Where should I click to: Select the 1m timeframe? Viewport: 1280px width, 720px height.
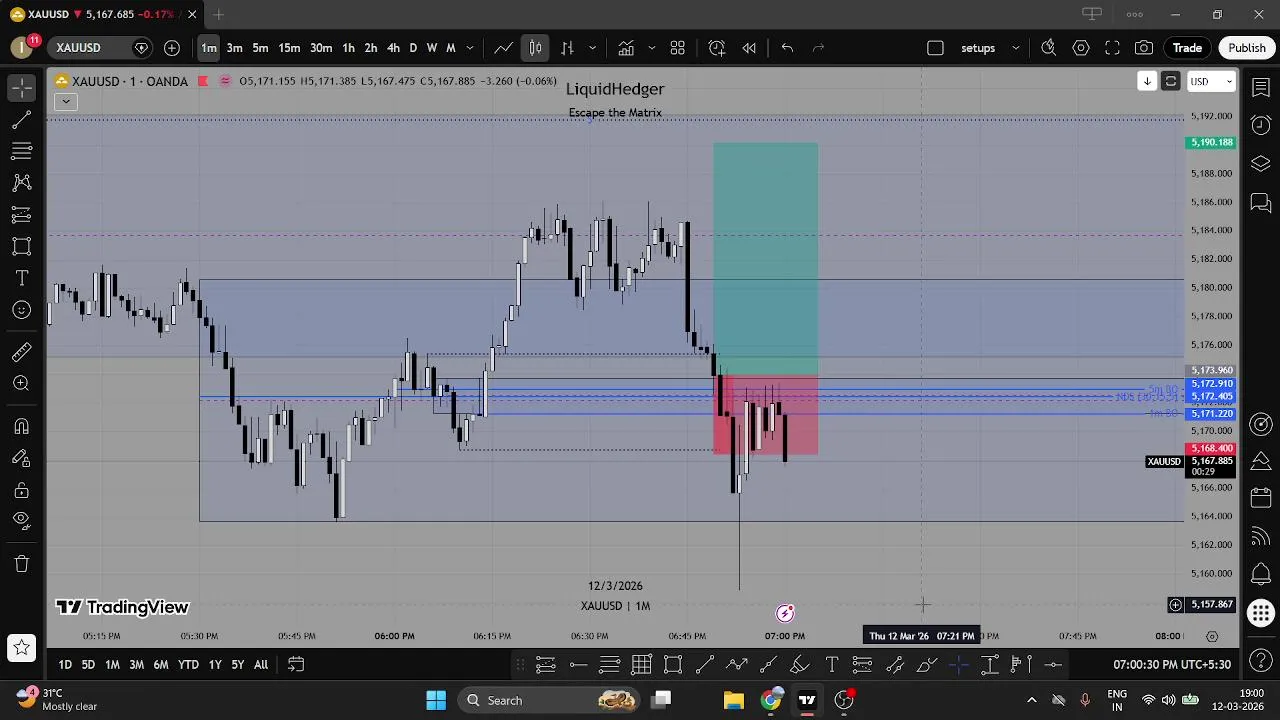pyautogui.click(x=208, y=48)
